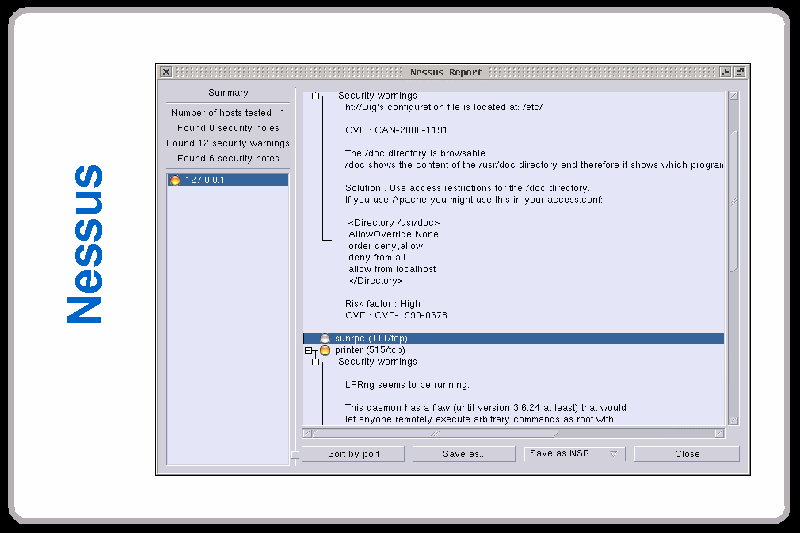Click the 'CVE : CAN-2000-1190' line

(396, 130)
